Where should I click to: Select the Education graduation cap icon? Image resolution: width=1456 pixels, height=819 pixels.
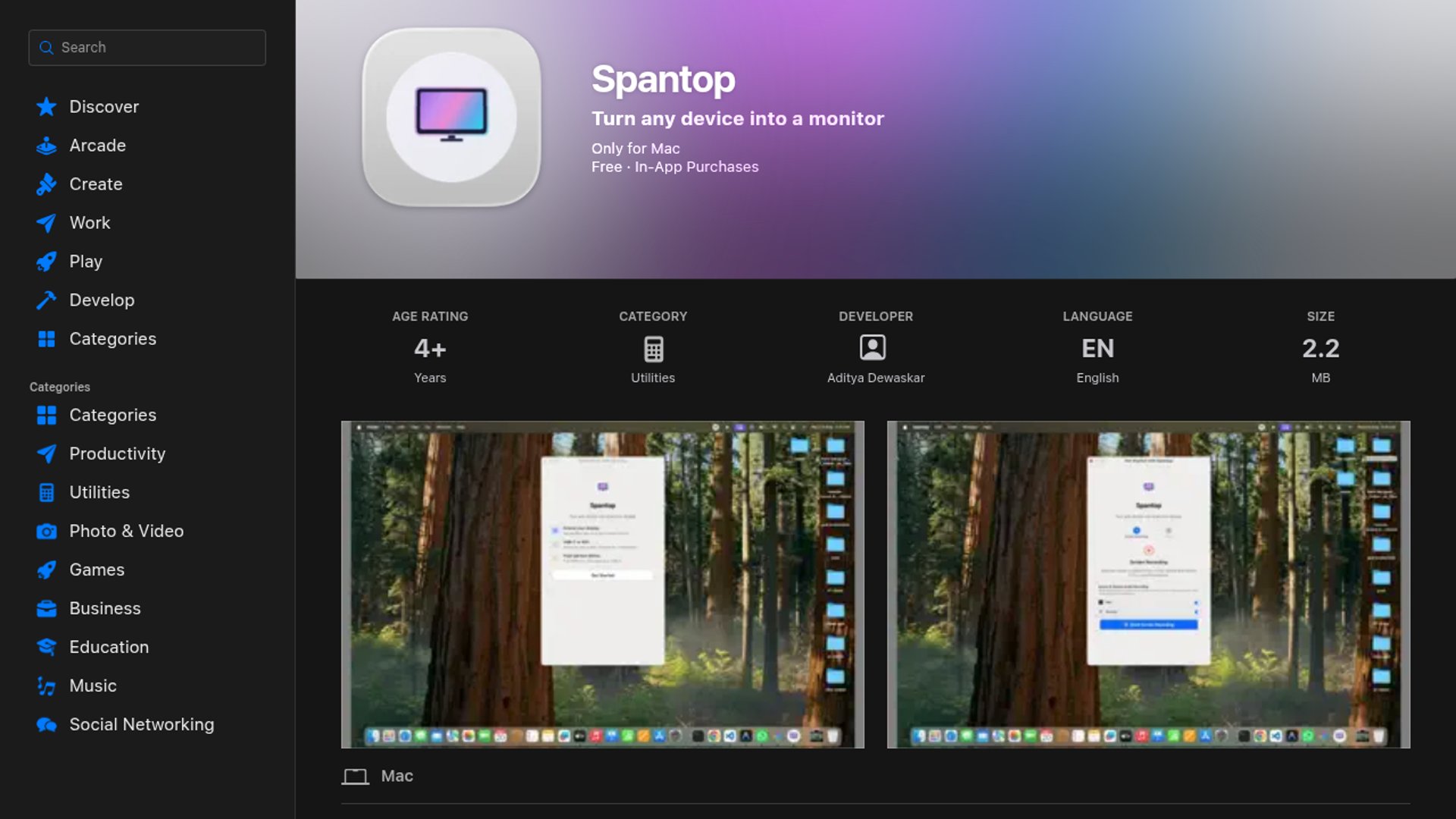(46, 648)
